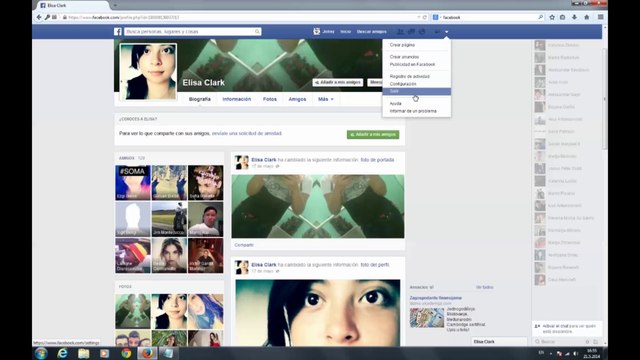Viewport: 640px width, 360px height.
Task: Open the foto del perfil link
Action: click(x=375, y=265)
